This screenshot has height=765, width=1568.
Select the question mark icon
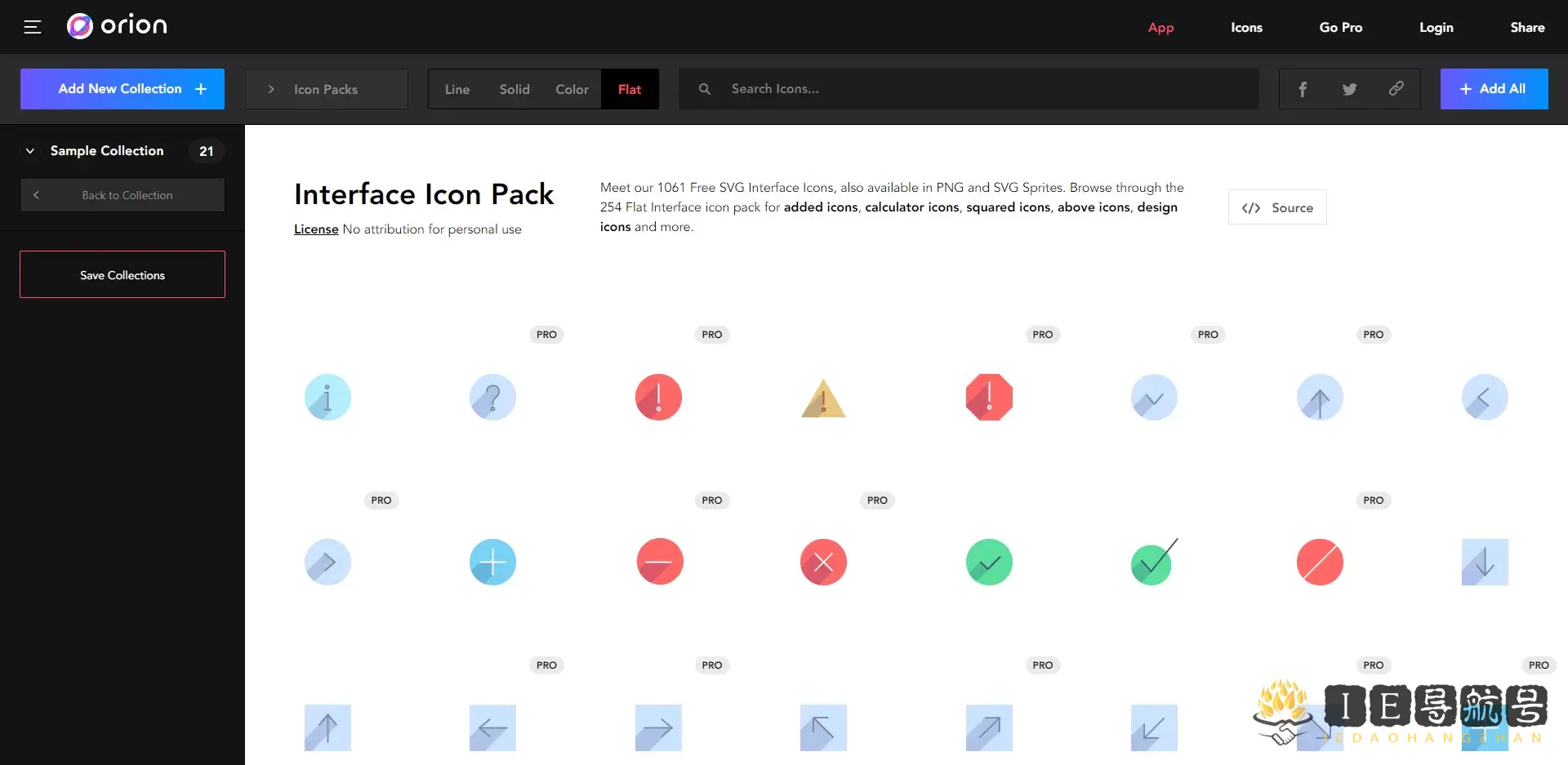pyautogui.click(x=492, y=398)
